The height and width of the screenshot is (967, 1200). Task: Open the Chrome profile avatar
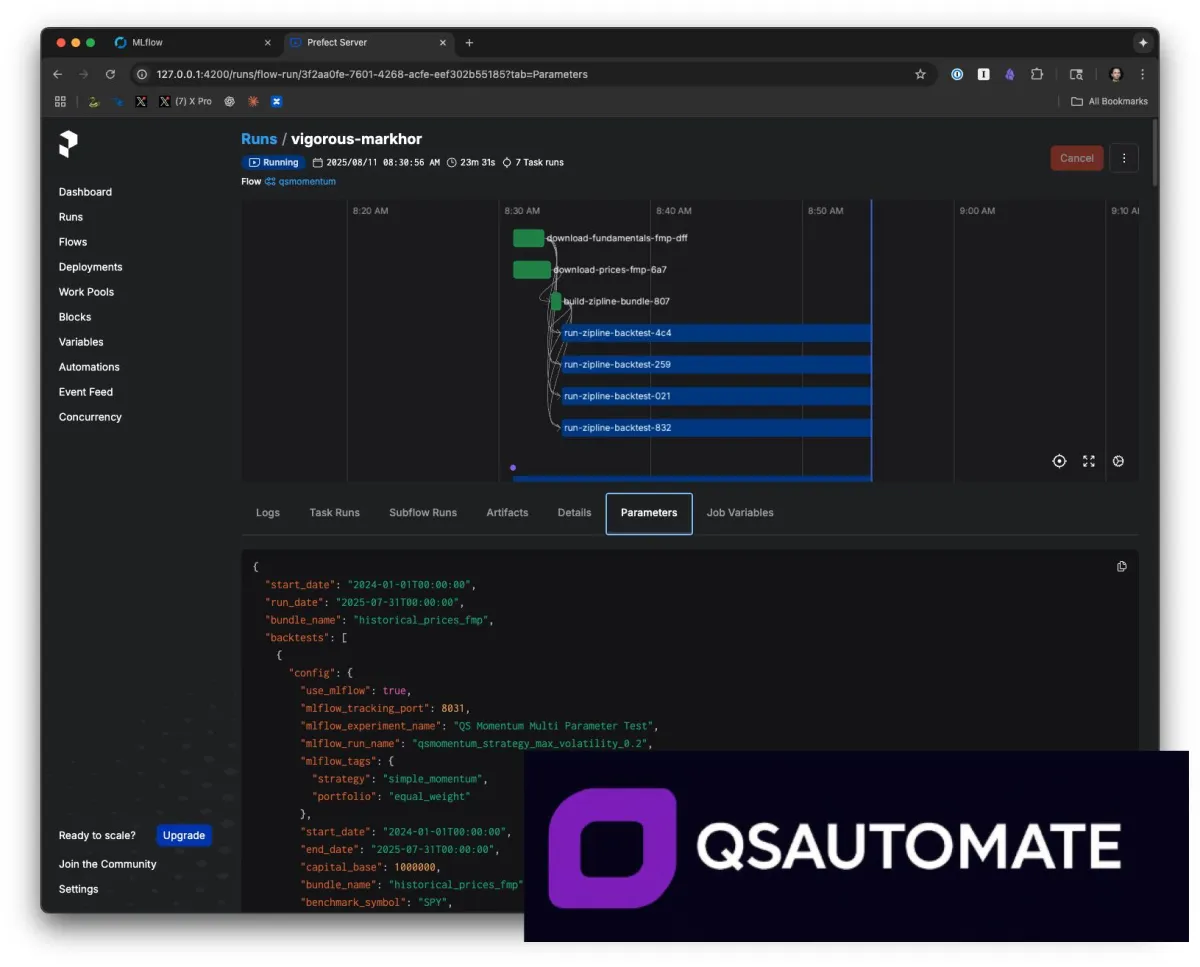click(1116, 74)
